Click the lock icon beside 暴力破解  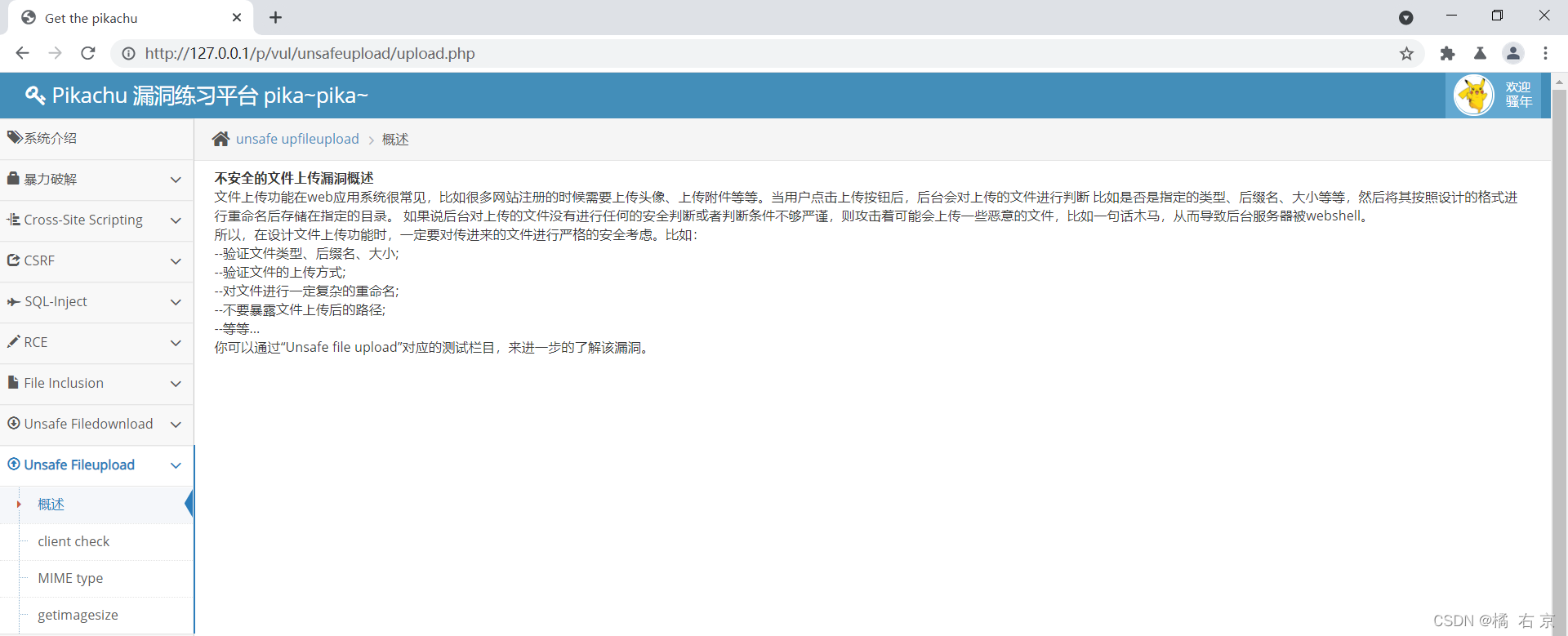point(13,178)
